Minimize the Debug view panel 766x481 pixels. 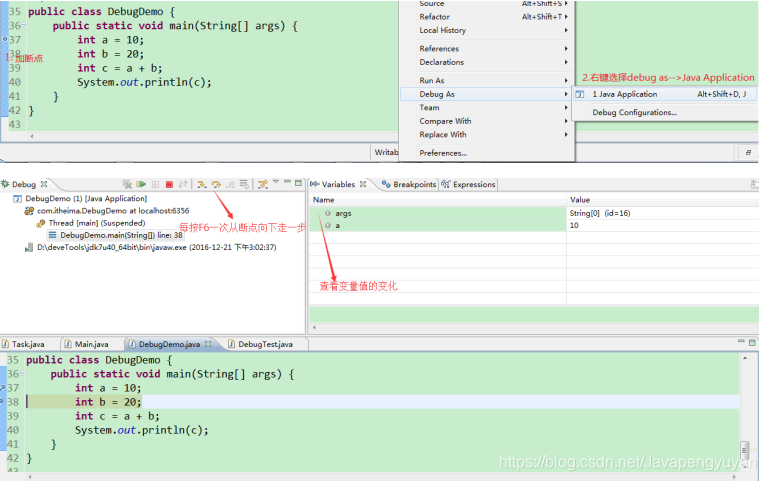coord(287,182)
